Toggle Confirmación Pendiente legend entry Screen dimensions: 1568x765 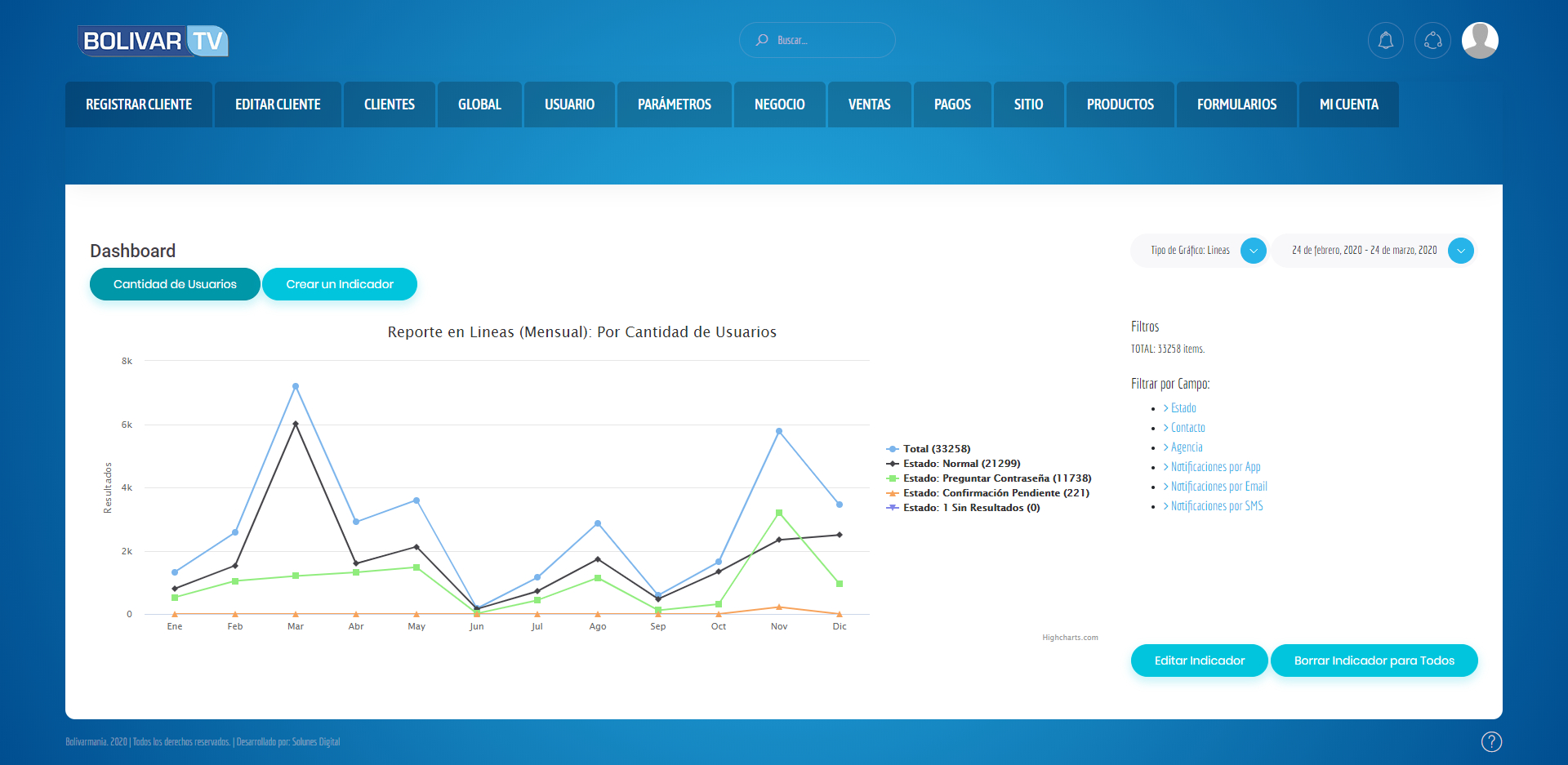[x=988, y=493]
